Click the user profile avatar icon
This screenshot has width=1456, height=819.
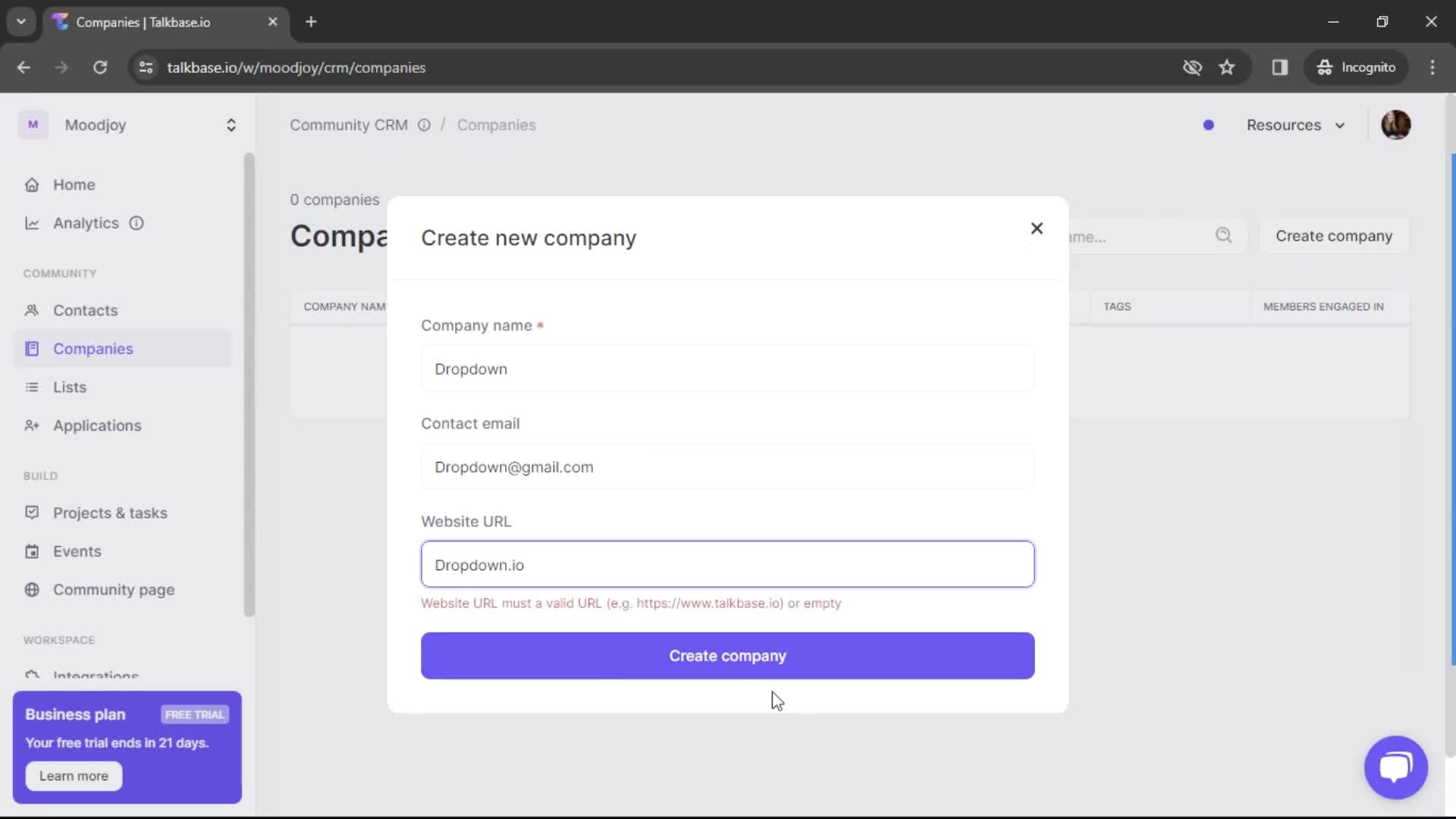point(1396,125)
